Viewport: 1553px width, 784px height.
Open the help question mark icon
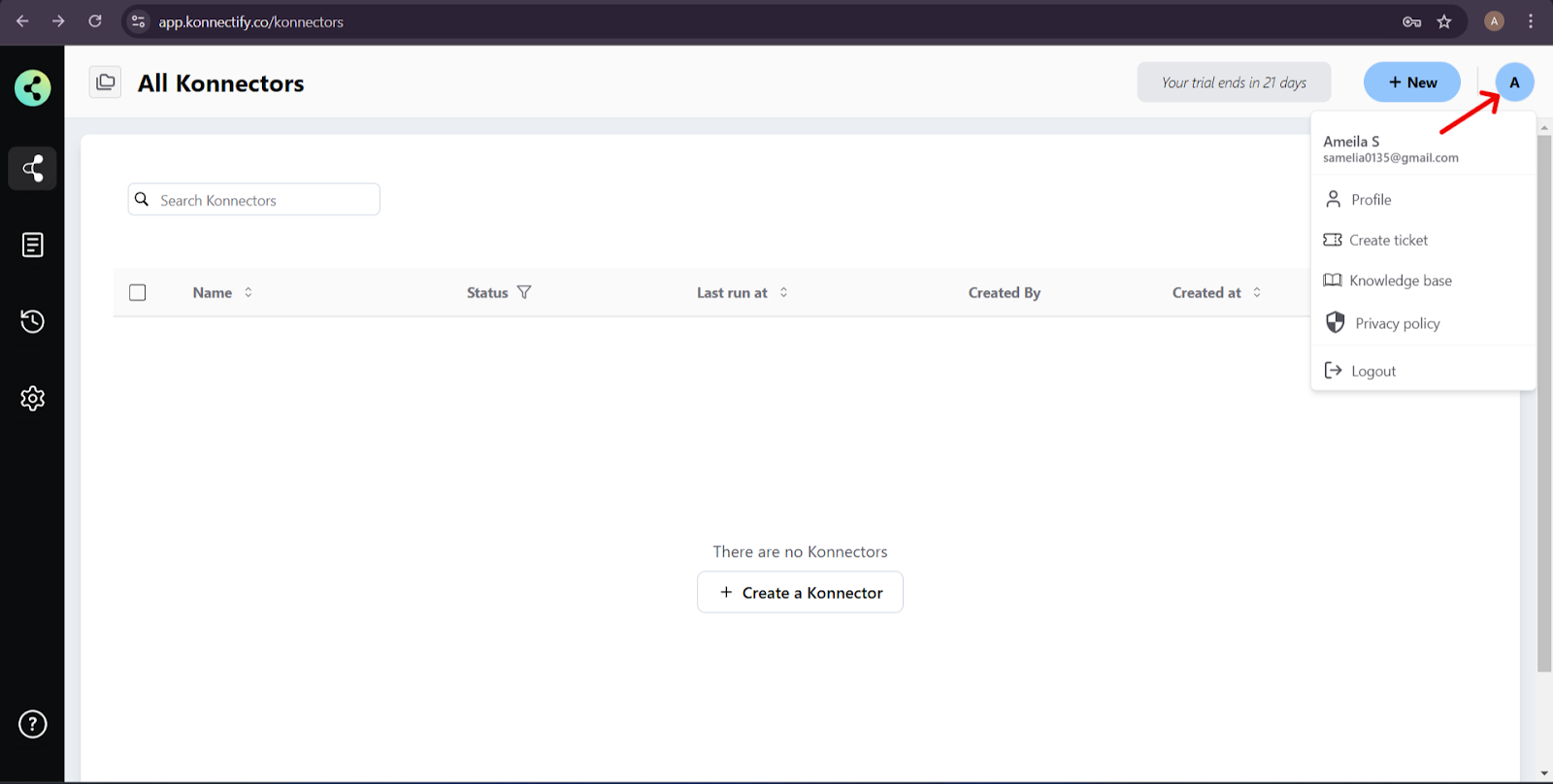33,724
